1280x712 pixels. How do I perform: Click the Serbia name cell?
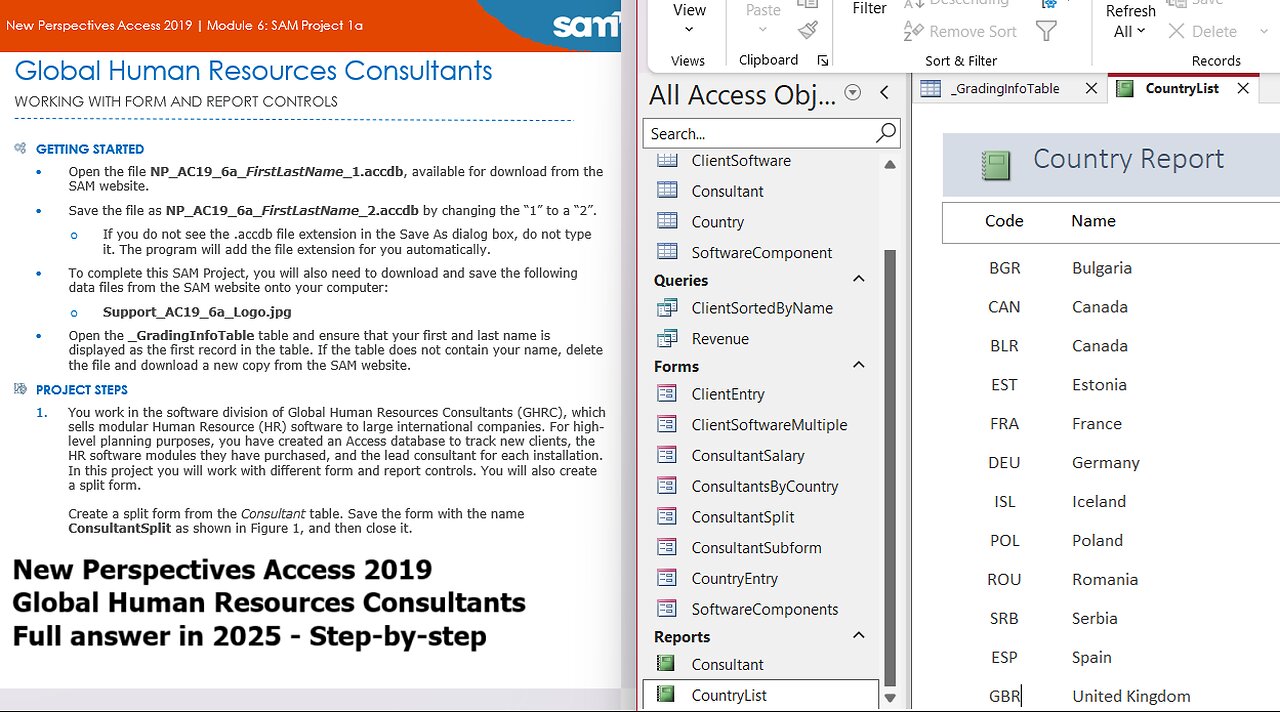coord(1095,619)
